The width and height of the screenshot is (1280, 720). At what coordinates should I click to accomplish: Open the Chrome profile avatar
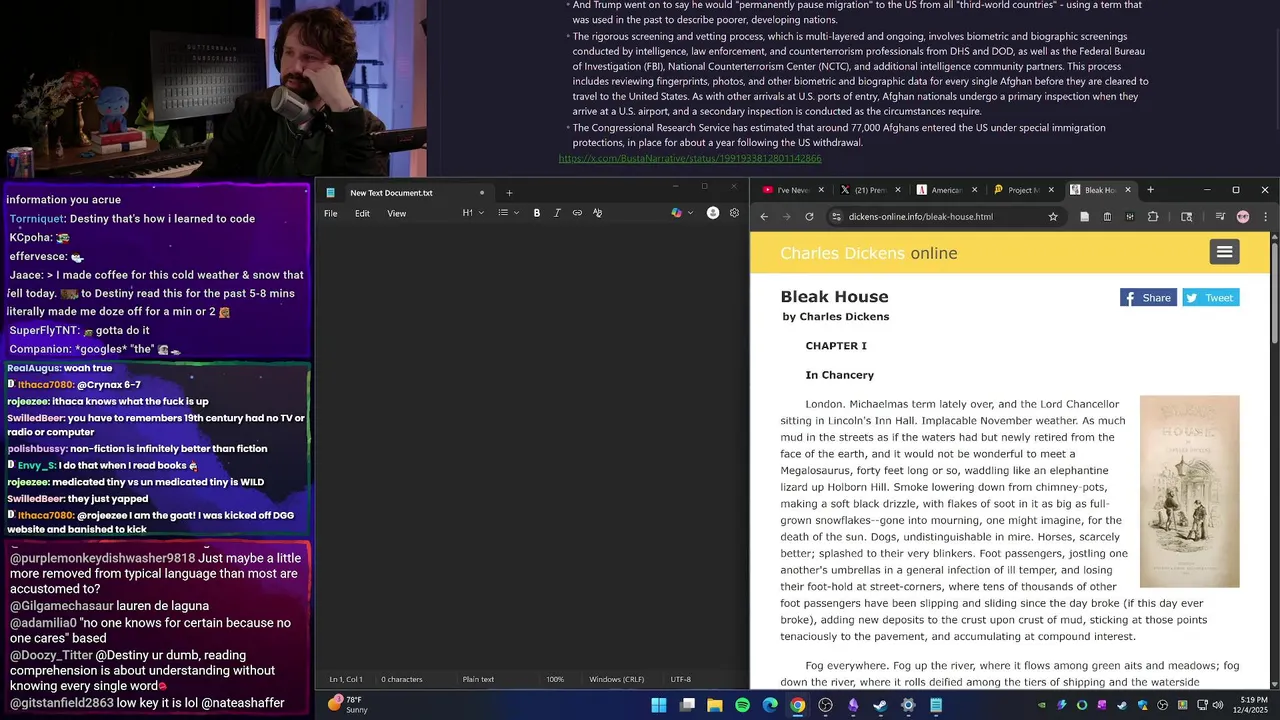point(1243,217)
